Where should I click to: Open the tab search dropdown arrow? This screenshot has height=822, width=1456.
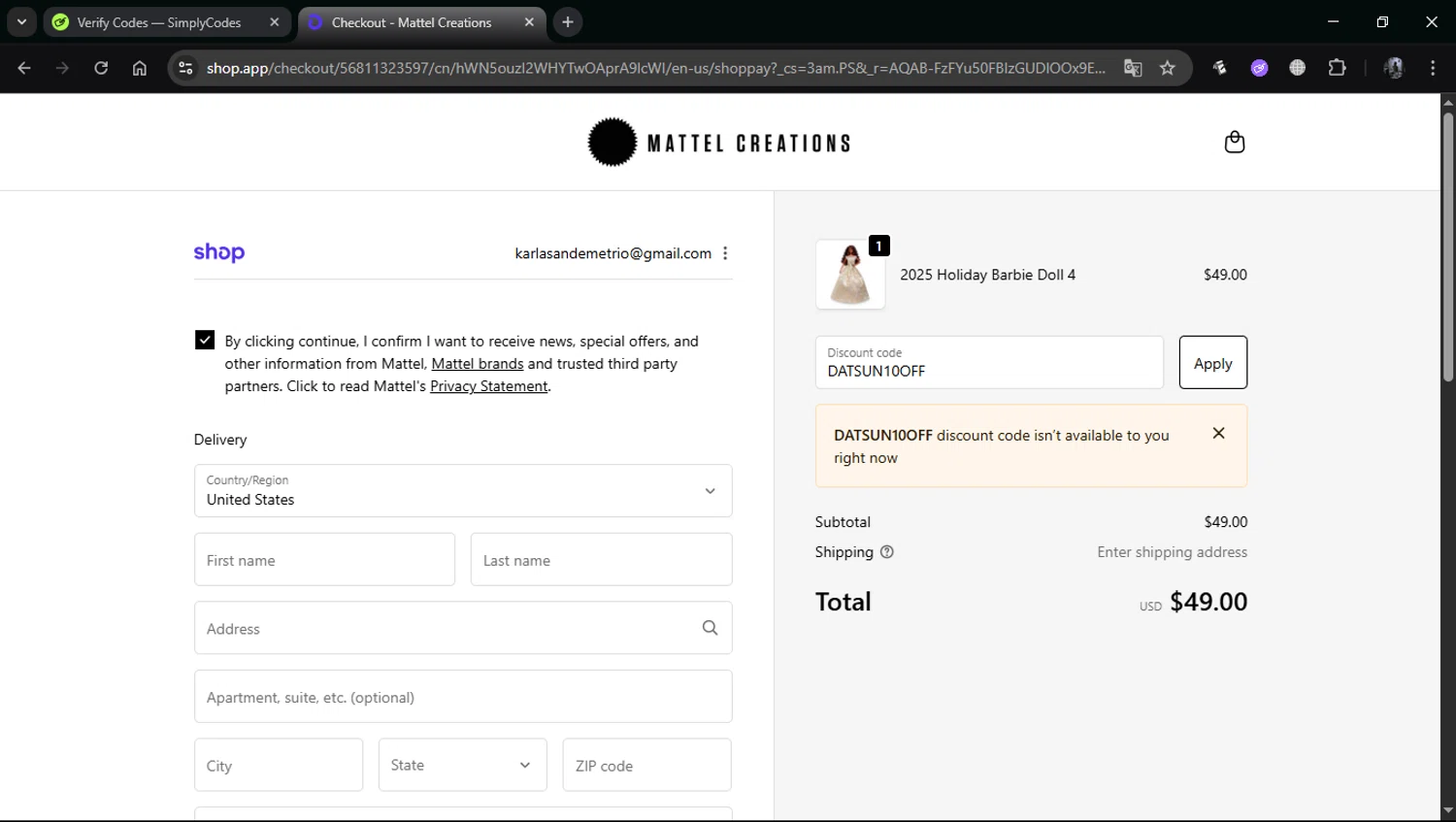(21, 22)
